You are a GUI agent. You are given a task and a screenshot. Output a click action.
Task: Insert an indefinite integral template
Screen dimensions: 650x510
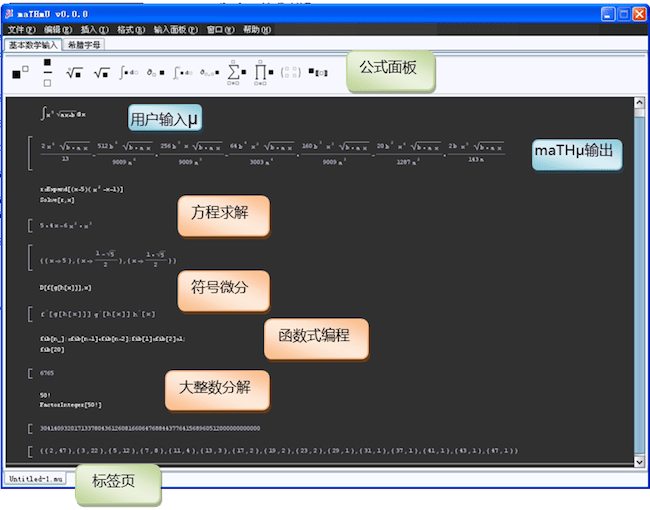tap(129, 72)
